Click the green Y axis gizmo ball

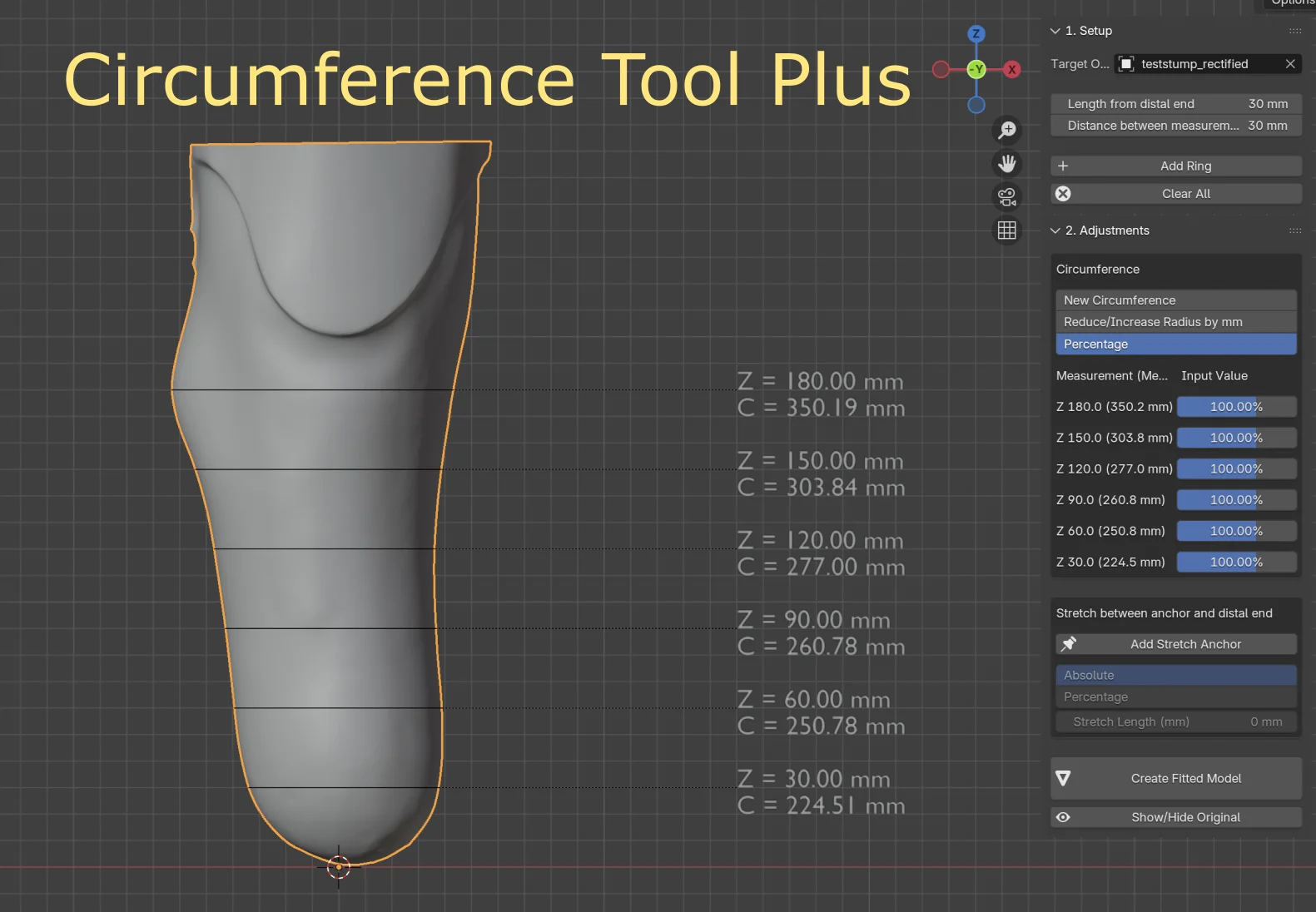976,69
